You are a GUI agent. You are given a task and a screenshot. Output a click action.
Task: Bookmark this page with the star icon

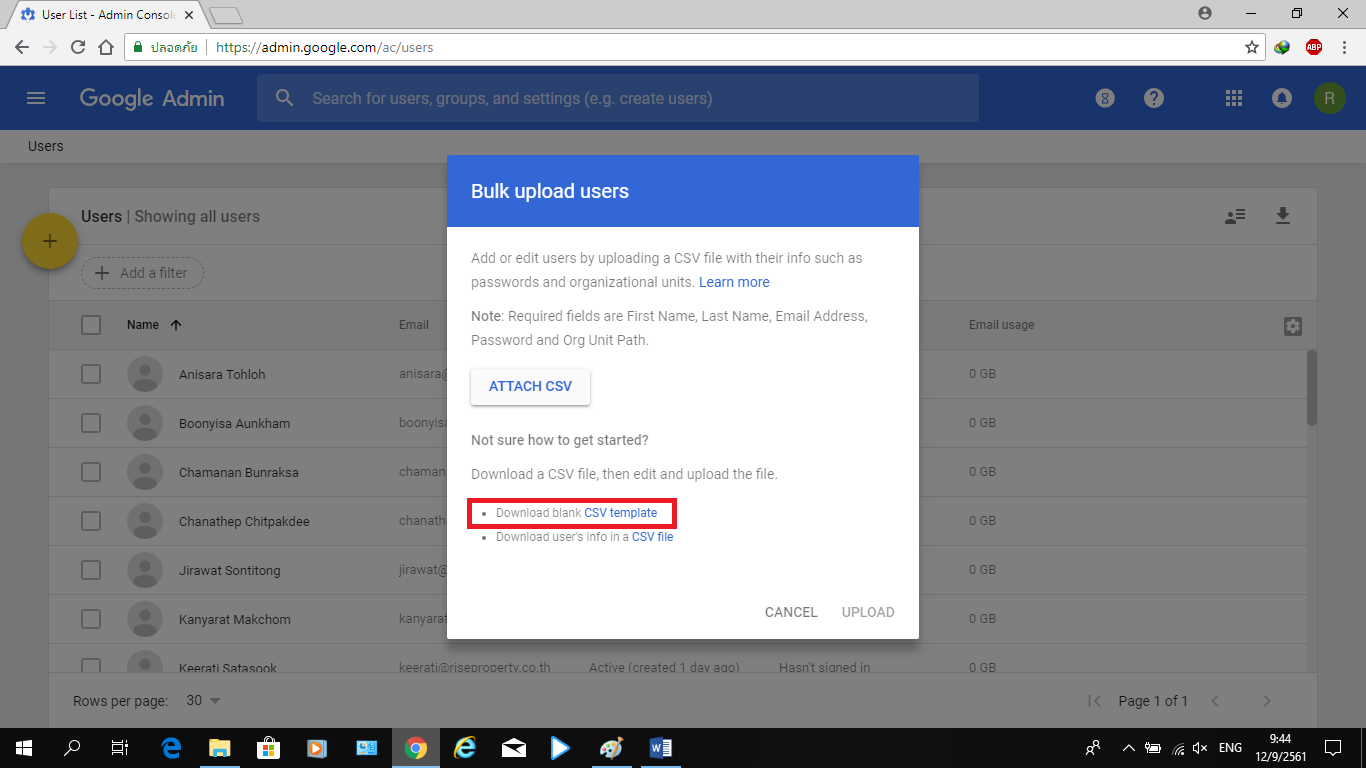pos(1251,47)
